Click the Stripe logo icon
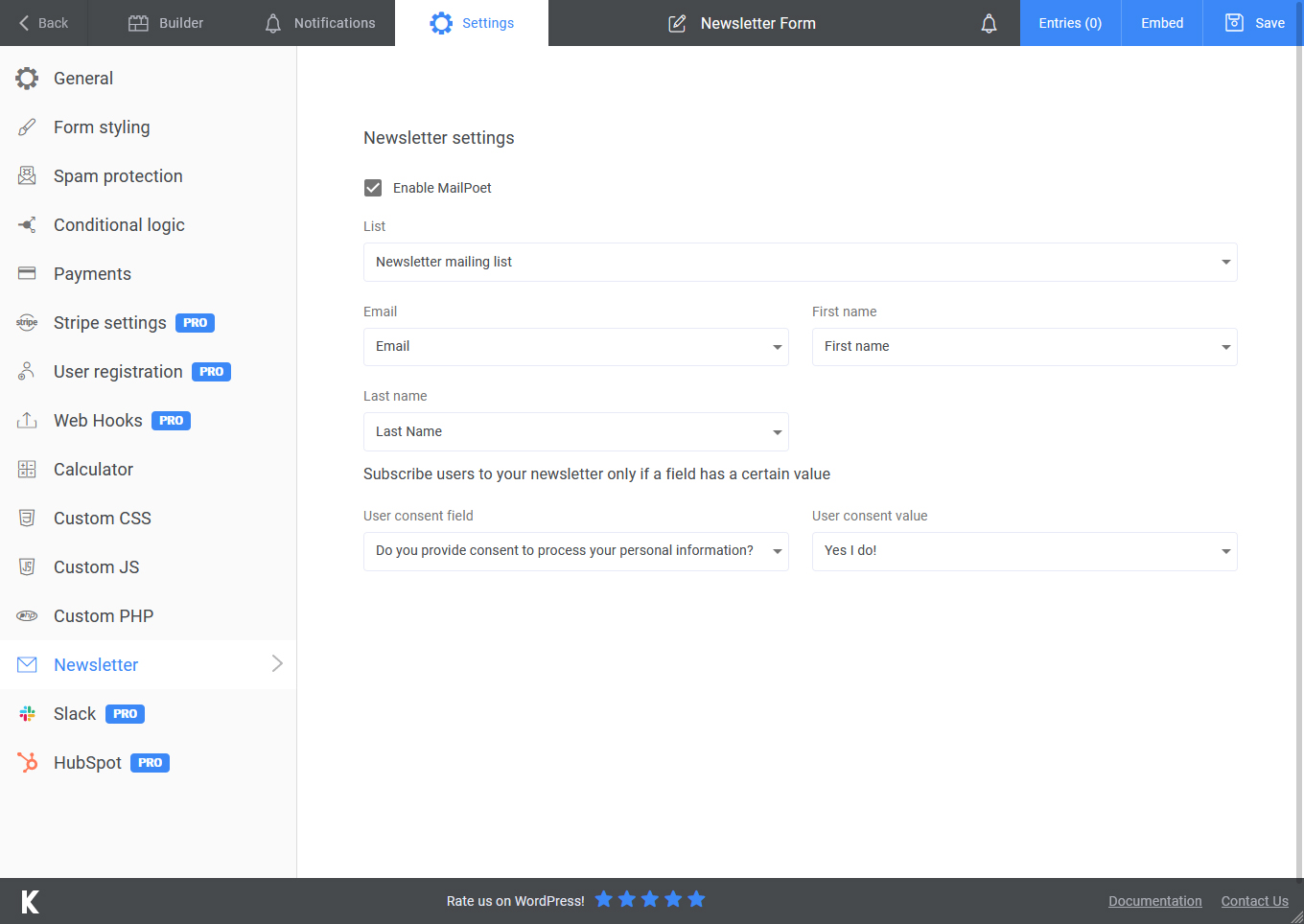This screenshot has width=1304, height=924. pyautogui.click(x=27, y=323)
